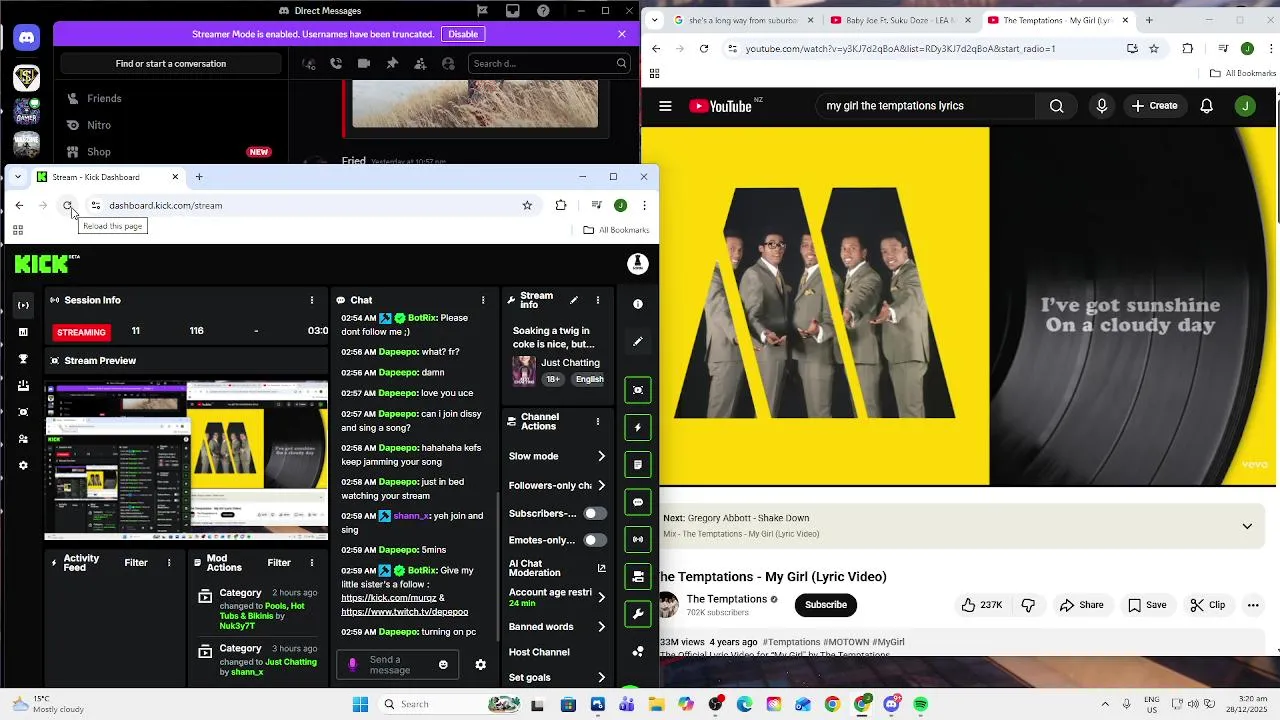Viewport: 1280px width, 720px height.
Task: Open Kick profile avatar menu
Action: click(x=638, y=263)
